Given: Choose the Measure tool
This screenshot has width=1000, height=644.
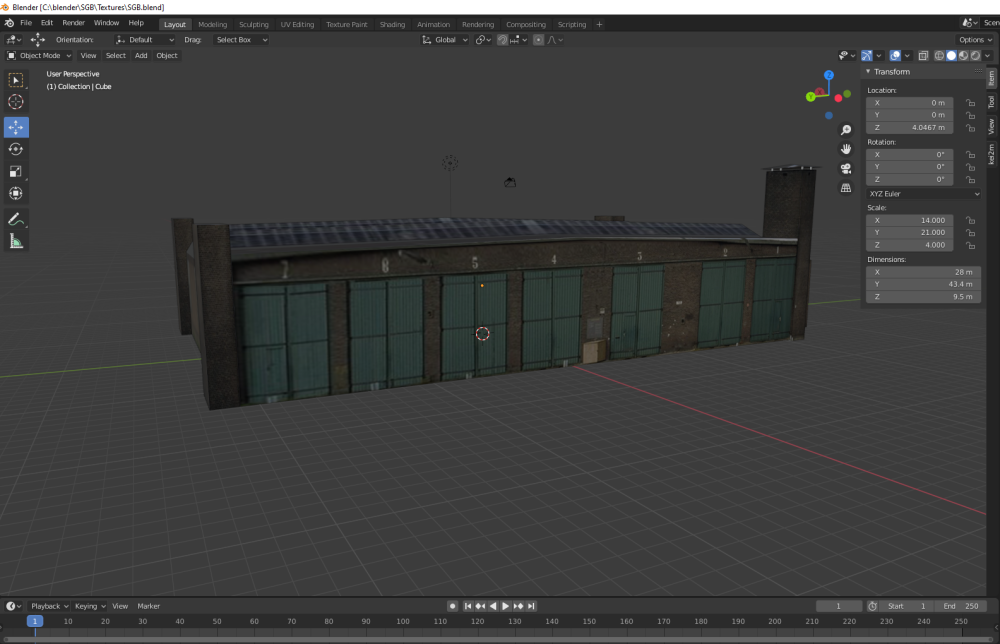Looking at the screenshot, I should (16, 241).
